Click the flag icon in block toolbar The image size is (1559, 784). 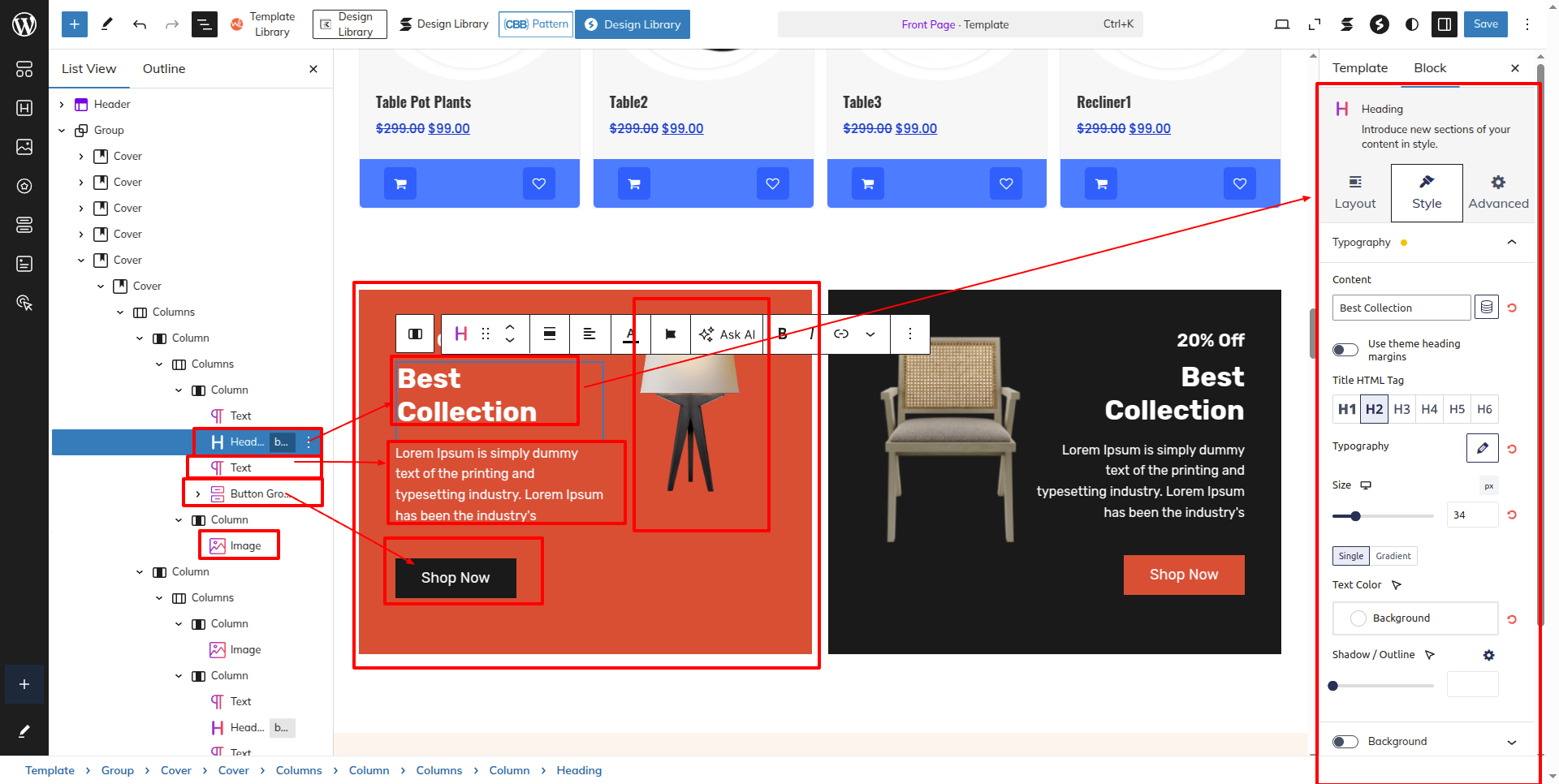pos(671,334)
